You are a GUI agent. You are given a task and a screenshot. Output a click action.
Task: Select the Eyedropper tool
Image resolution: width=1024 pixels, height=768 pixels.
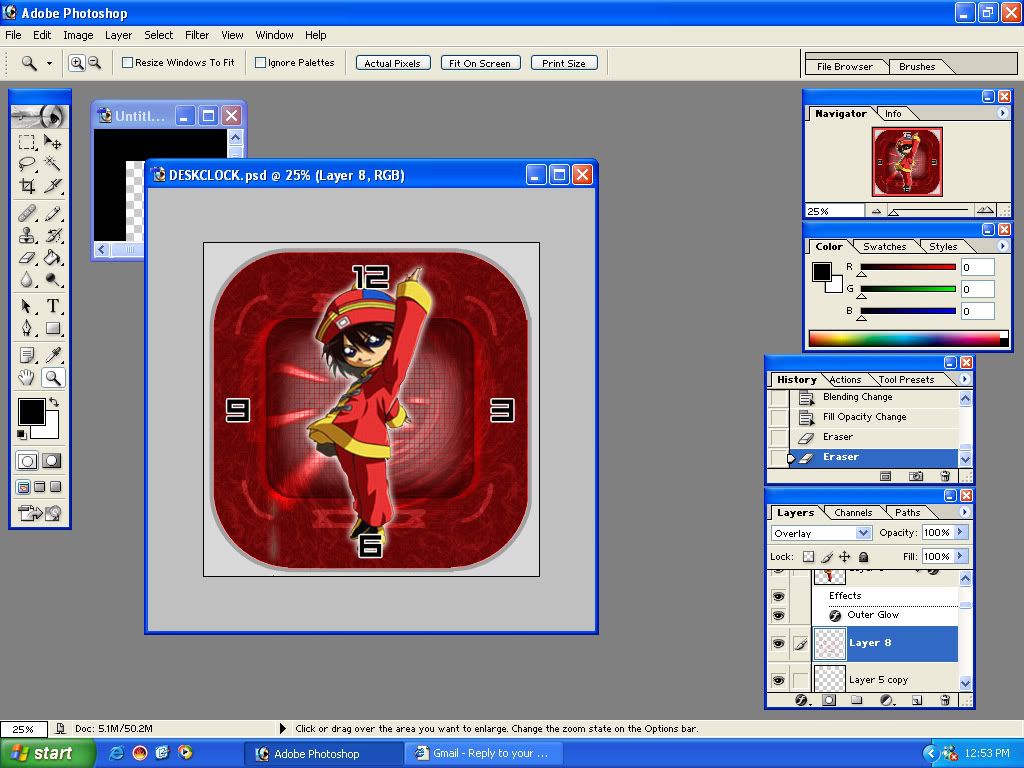53,355
